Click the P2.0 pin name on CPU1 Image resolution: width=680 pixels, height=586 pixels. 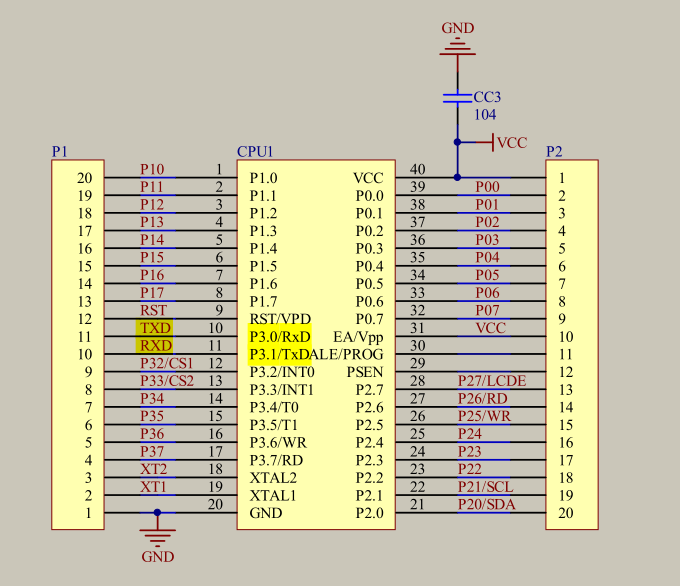(370, 513)
